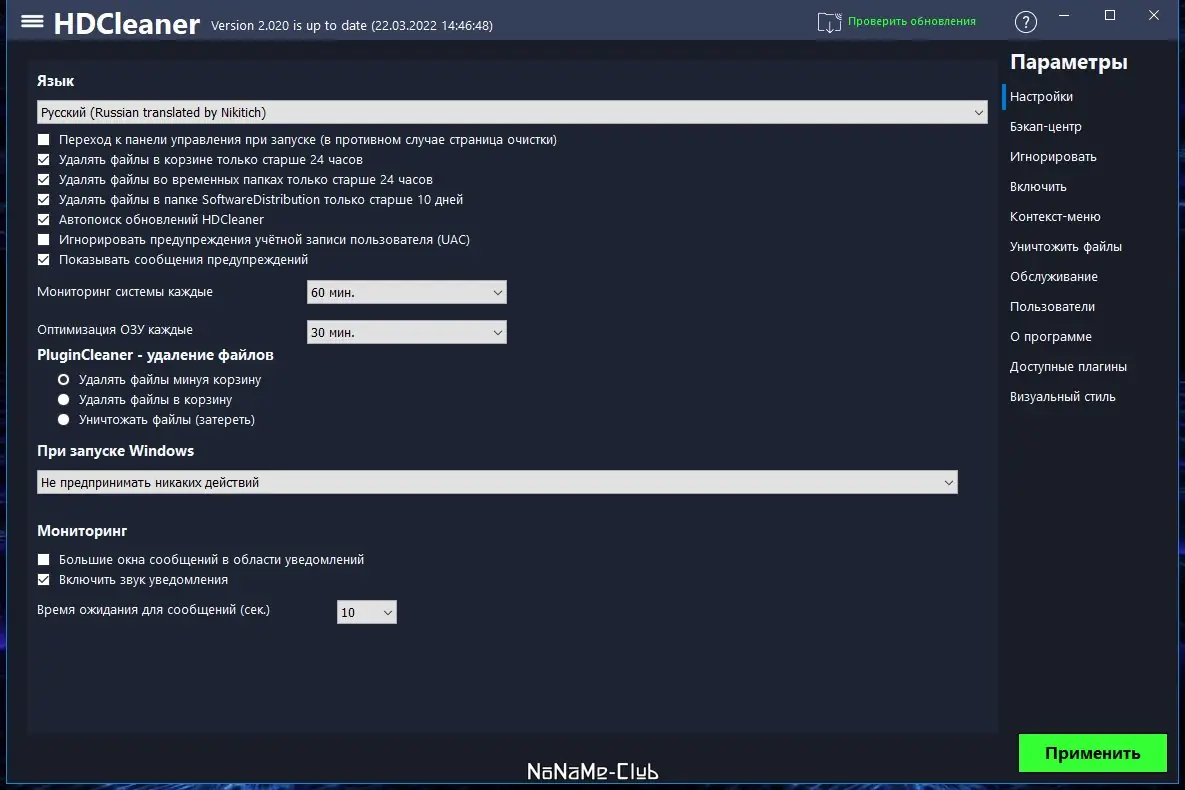1185x790 pixels.
Task: Open the Контекст-меню settings
Action: (x=1059, y=216)
